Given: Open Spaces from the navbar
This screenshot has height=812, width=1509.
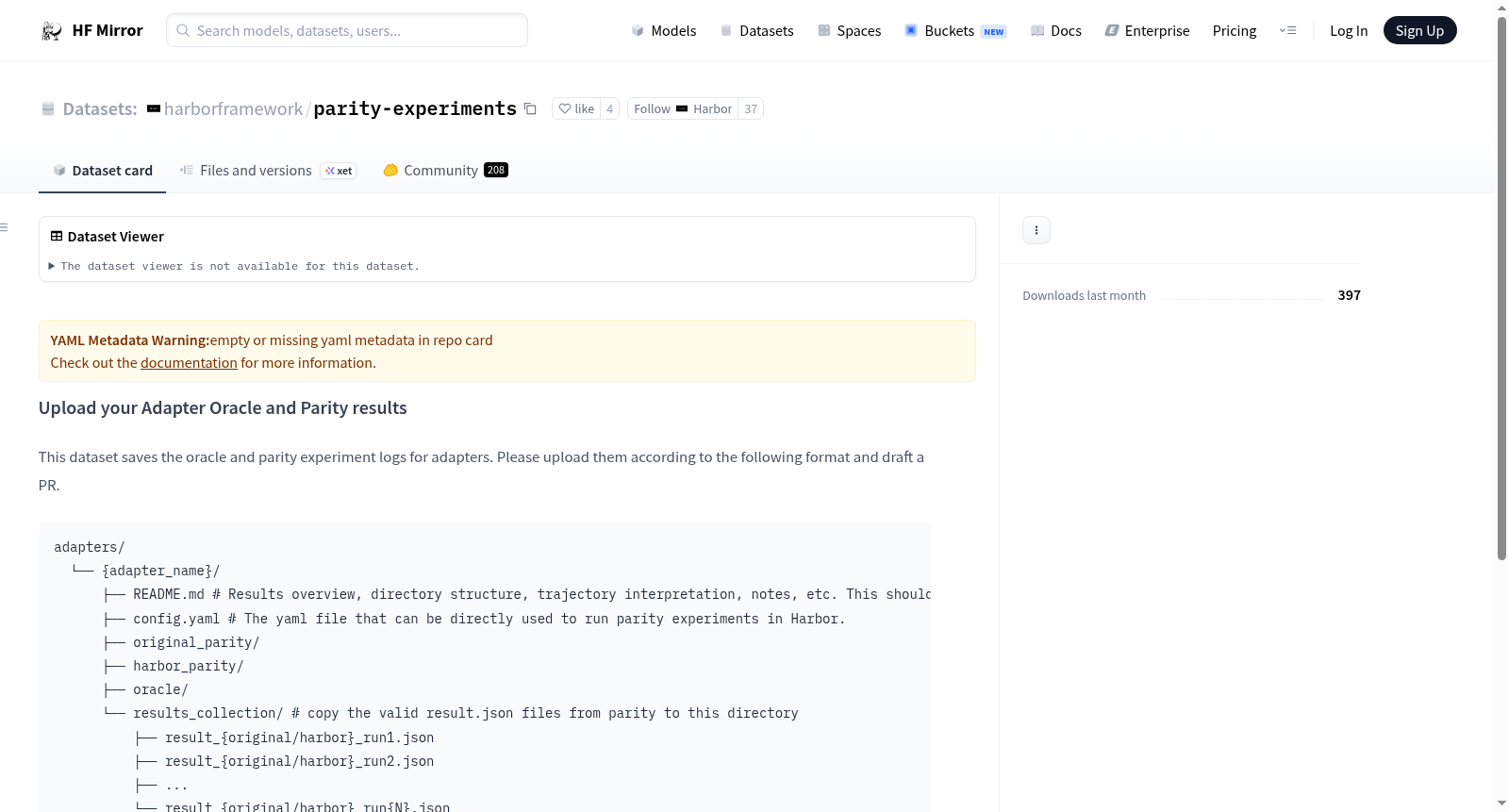Looking at the screenshot, I should 850,31.
